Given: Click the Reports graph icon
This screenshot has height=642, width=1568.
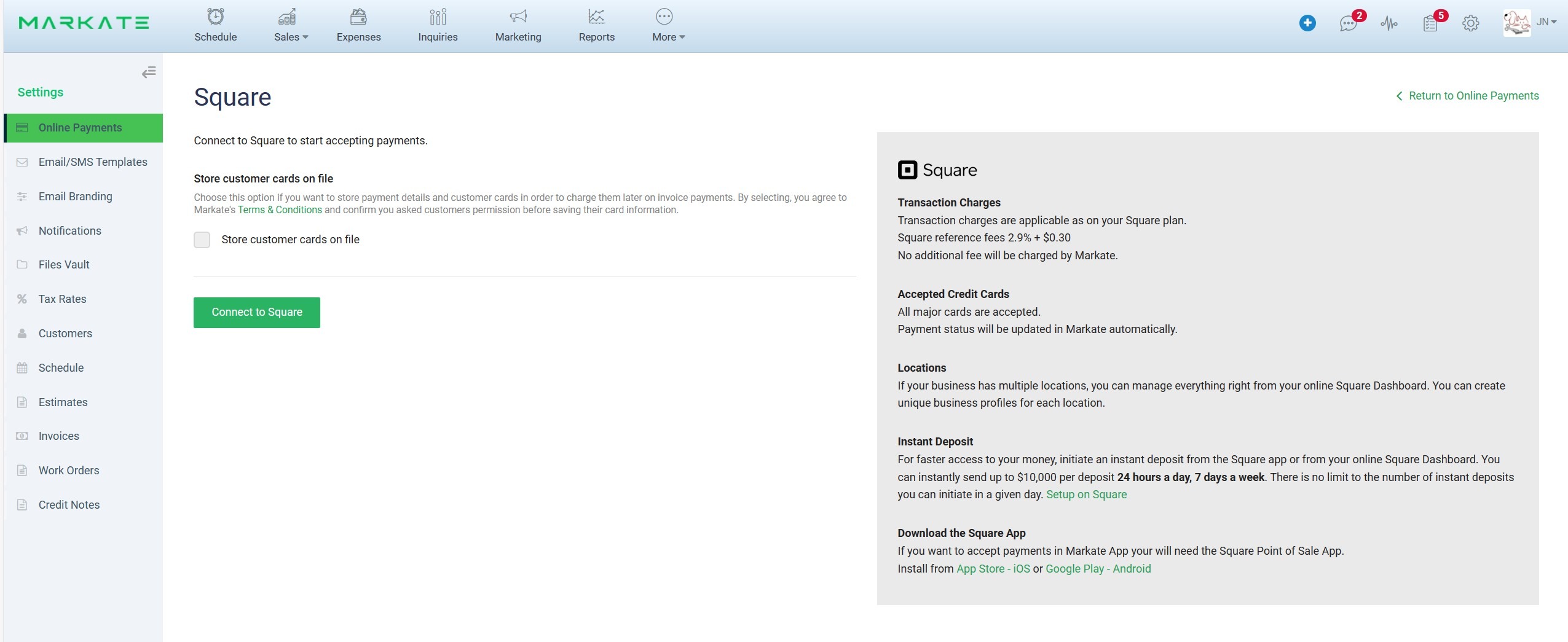Looking at the screenshot, I should (x=596, y=17).
